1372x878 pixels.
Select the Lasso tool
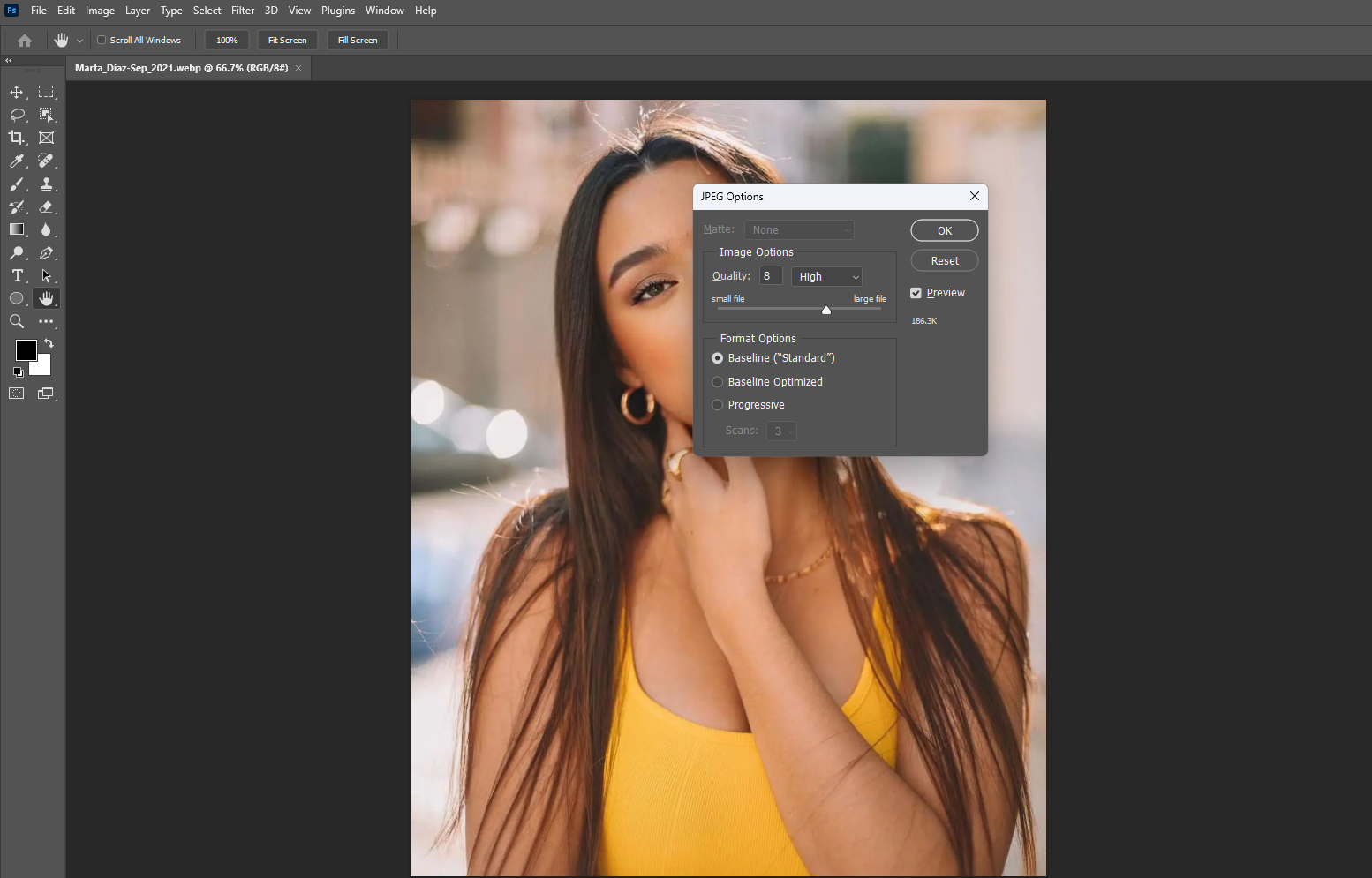[17, 115]
